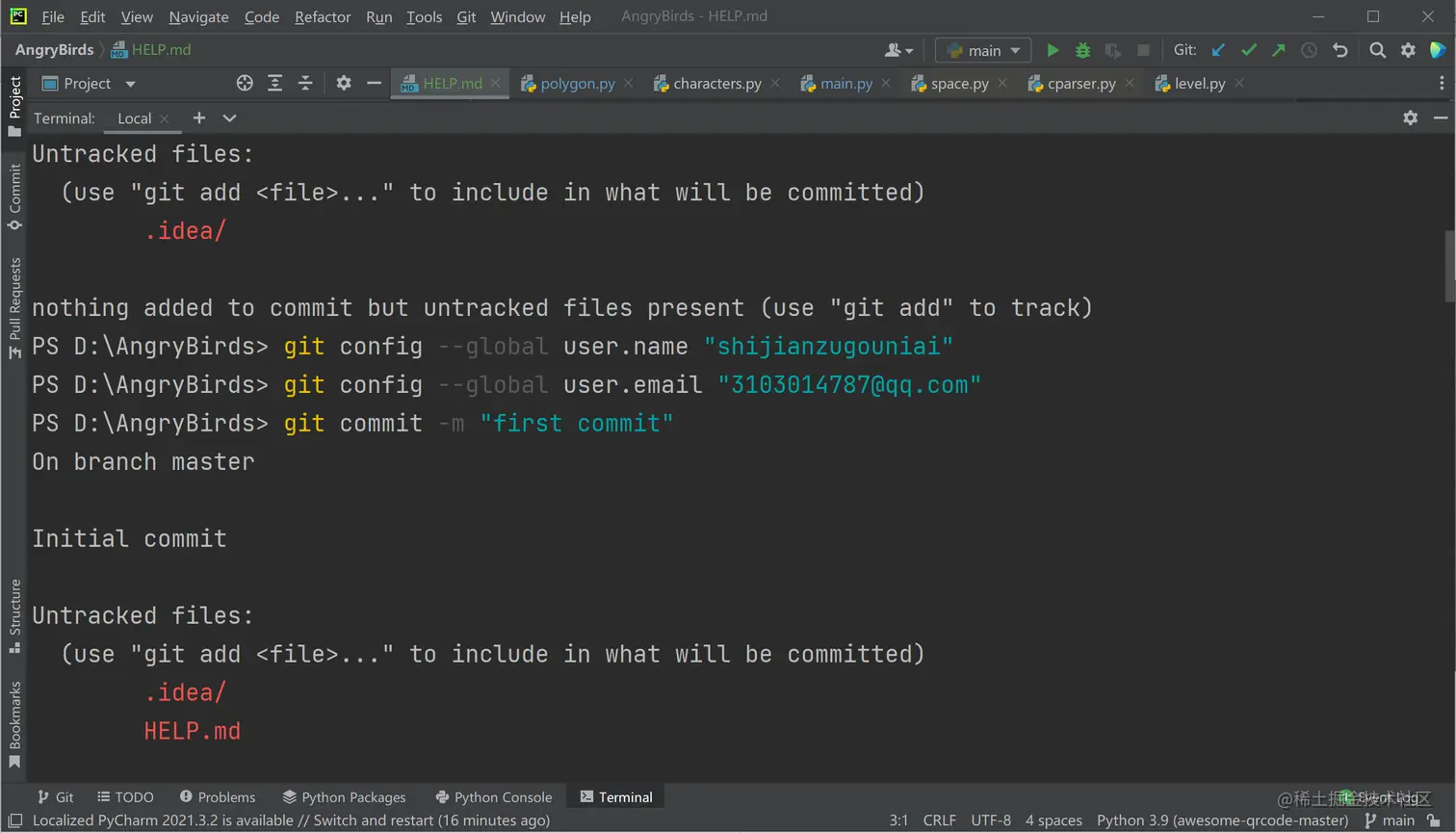The height and width of the screenshot is (833, 1456).
Task: Open the 'main' Git branch popup in the status bar
Action: (1391, 820)
